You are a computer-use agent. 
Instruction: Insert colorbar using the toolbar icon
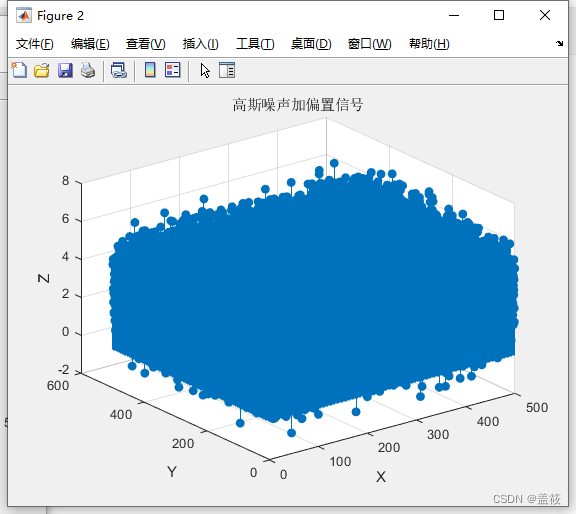(150, 70)
